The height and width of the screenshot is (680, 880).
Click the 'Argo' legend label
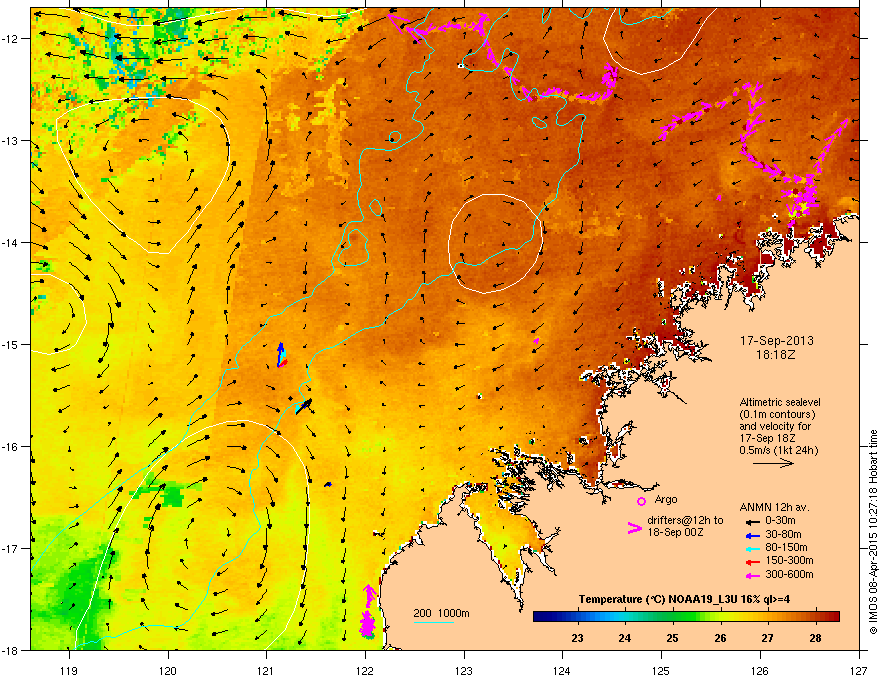[x=666, y=499]
